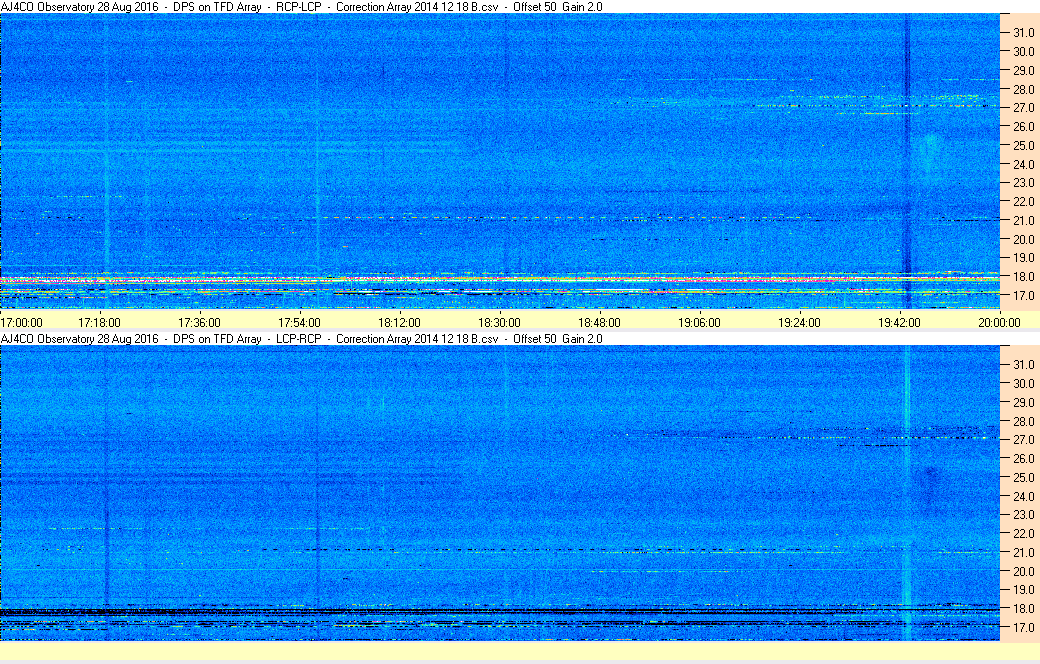
Task: Select the 24.0 frequency label on RCP-LCP plot
Action: click(1023, 164)
